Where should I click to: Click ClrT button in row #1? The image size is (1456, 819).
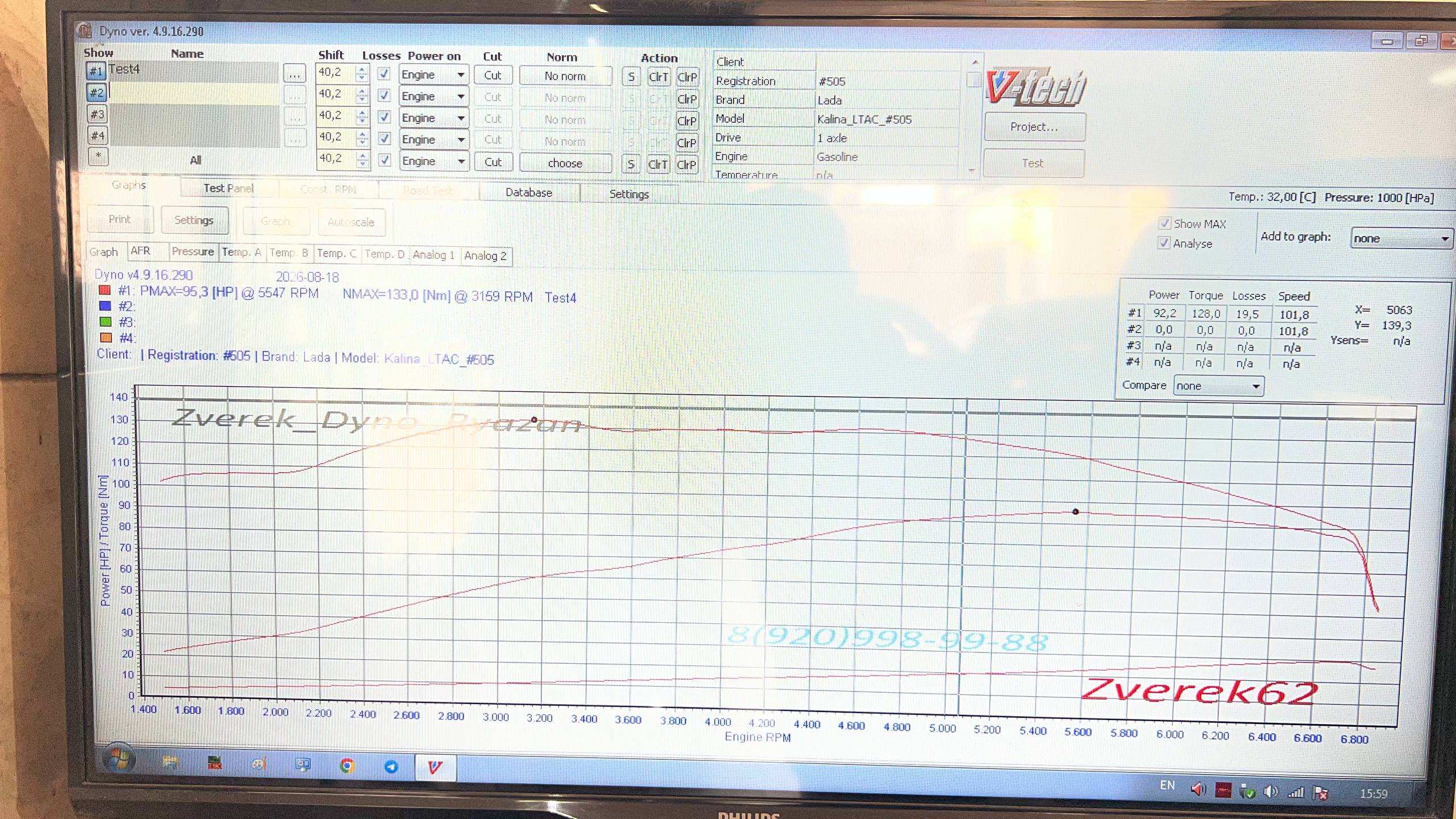658,77
